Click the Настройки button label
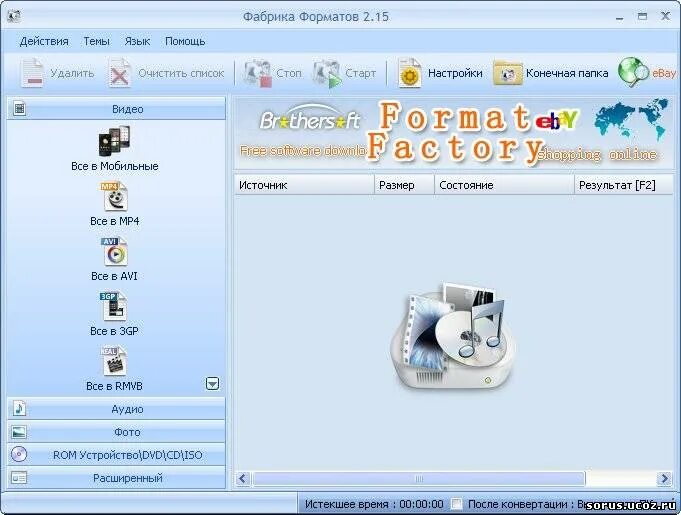Image resolution: width=681 pixels, height=515 pixels. (x=455, y=73)
